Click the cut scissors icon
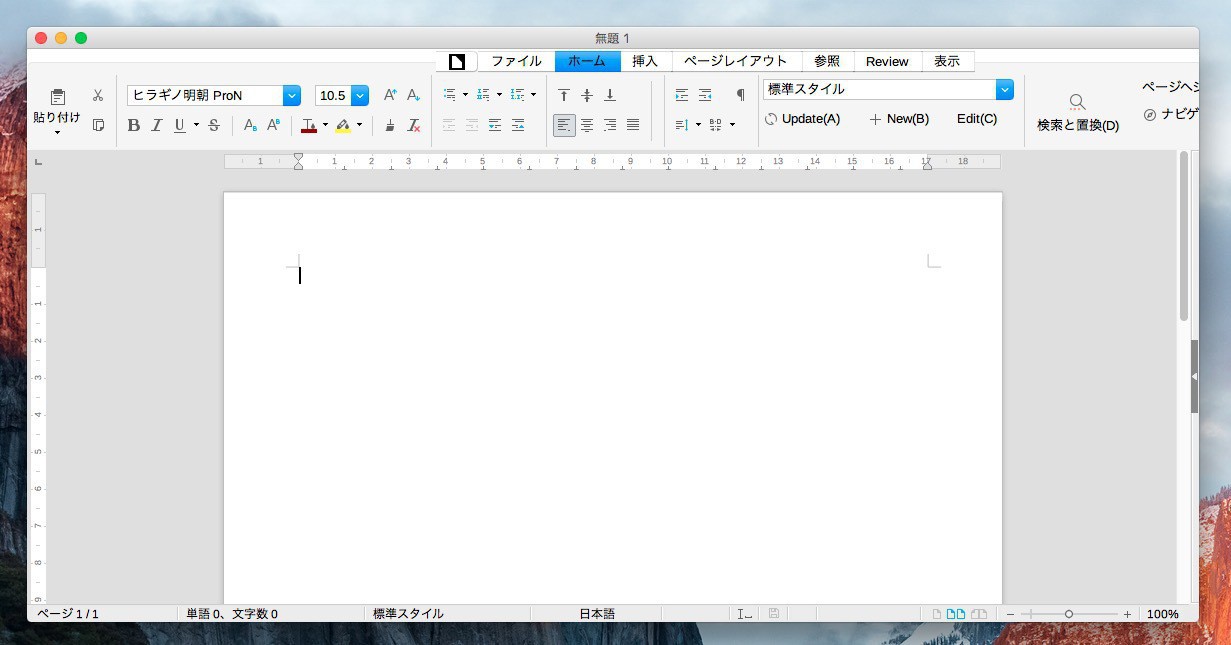This screenshot has width=1231, height=645. pos(98,95)
